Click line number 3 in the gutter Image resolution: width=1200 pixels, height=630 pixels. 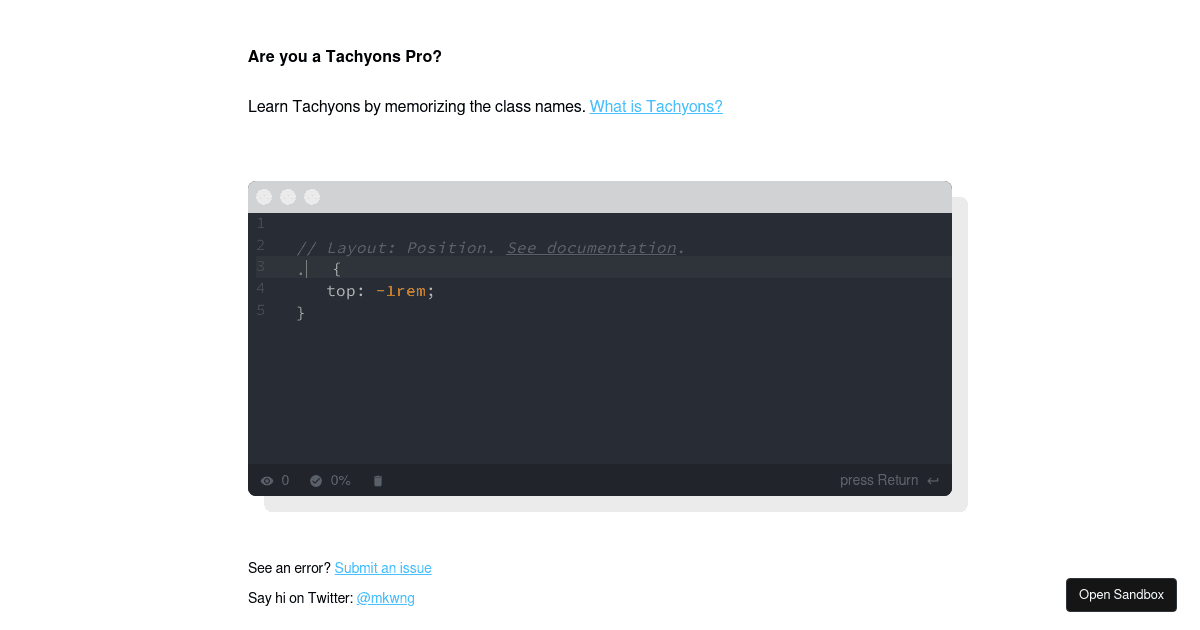pyautogui.click(x=260, y=267)
